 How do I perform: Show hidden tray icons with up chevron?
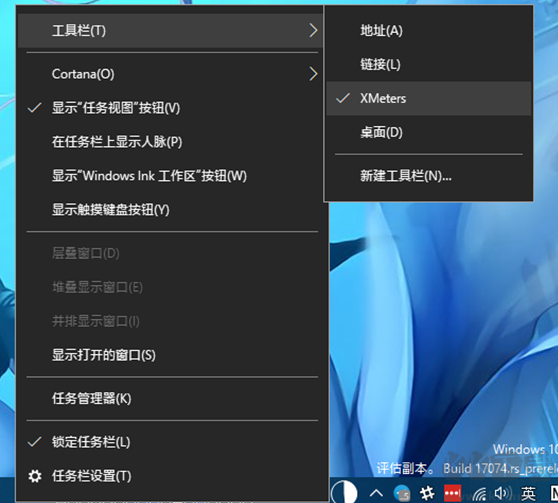[x=376, y=493]
